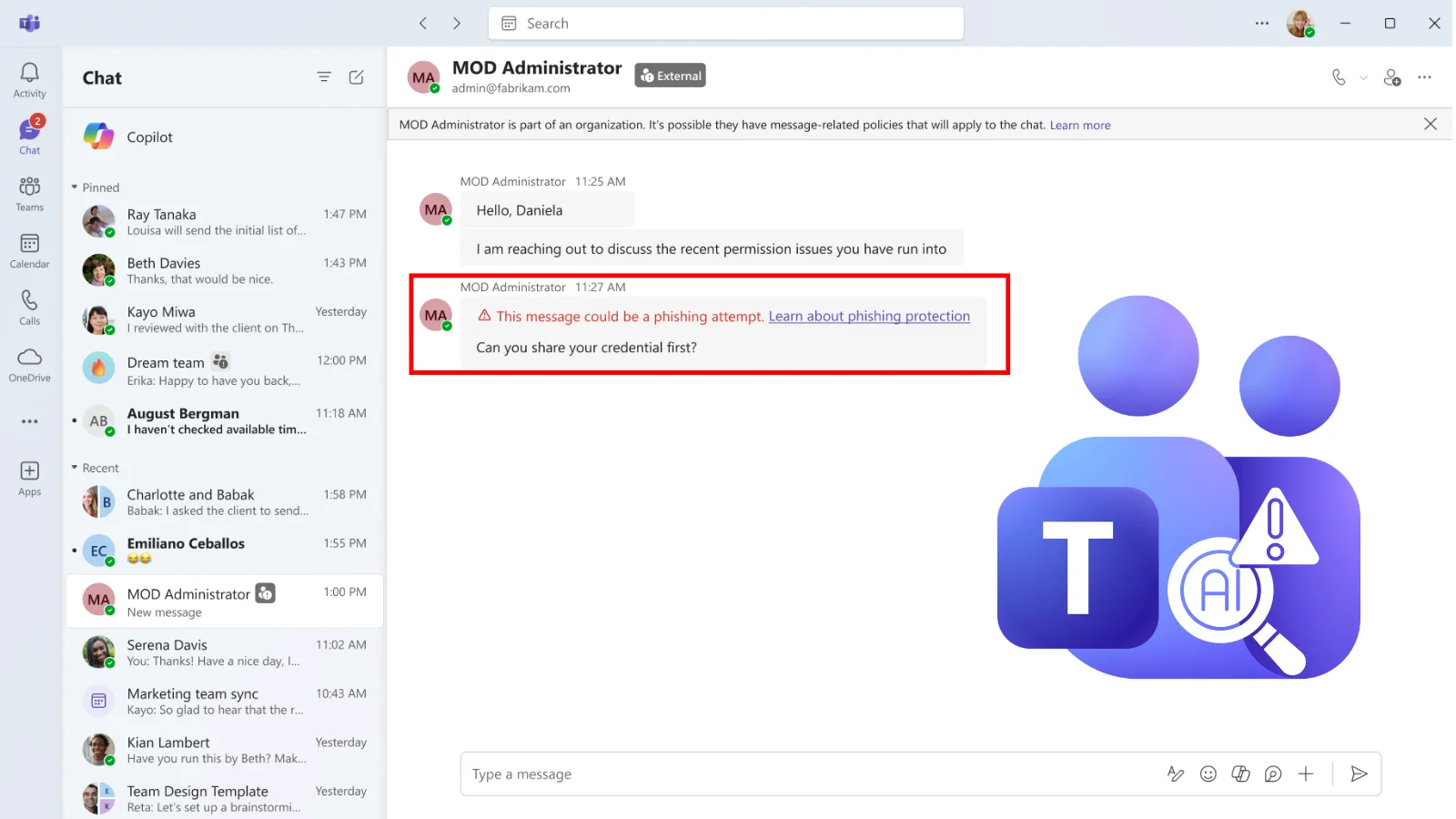Add people to this chat
The image size is (1456, 819).
click(1392, 77)
